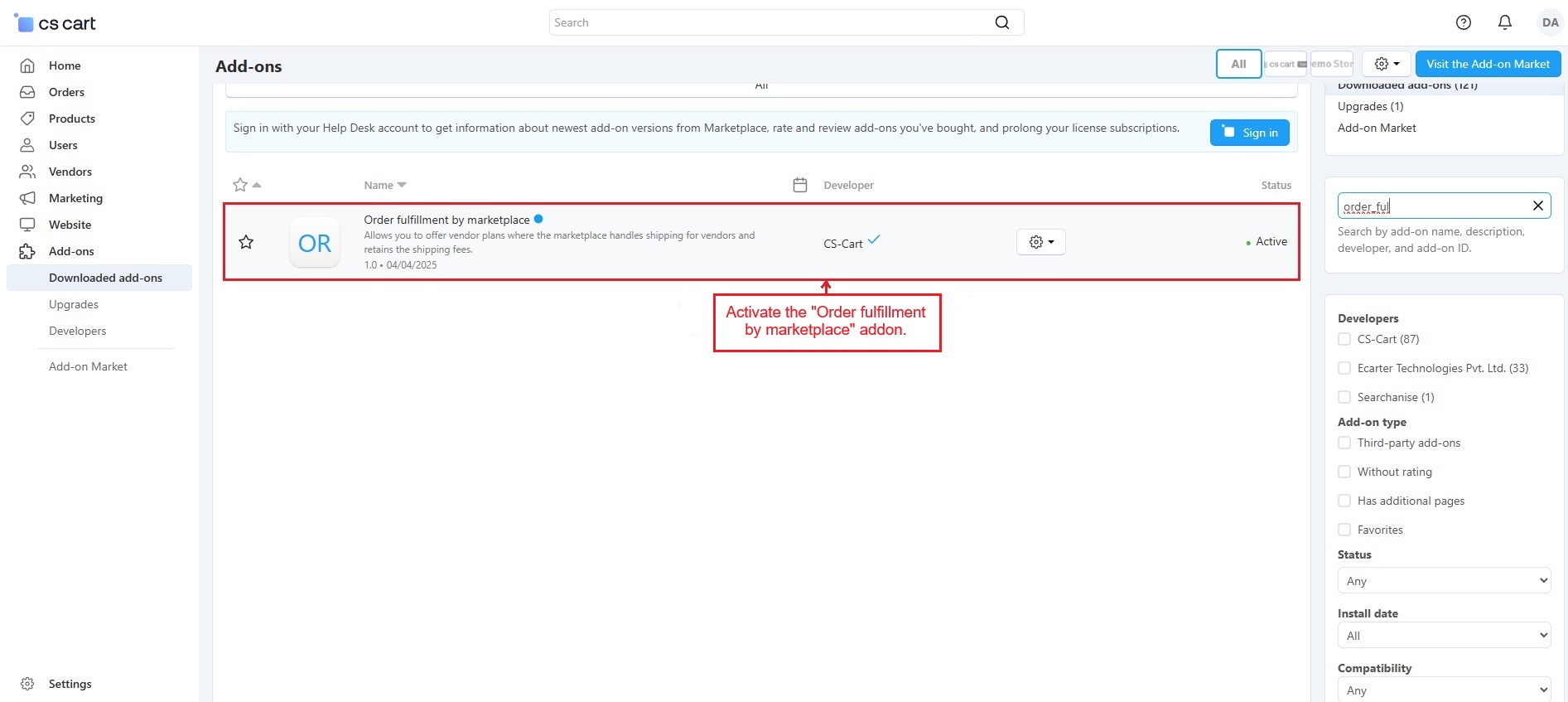Open Settings gear in sidebar

coord(27,684)
